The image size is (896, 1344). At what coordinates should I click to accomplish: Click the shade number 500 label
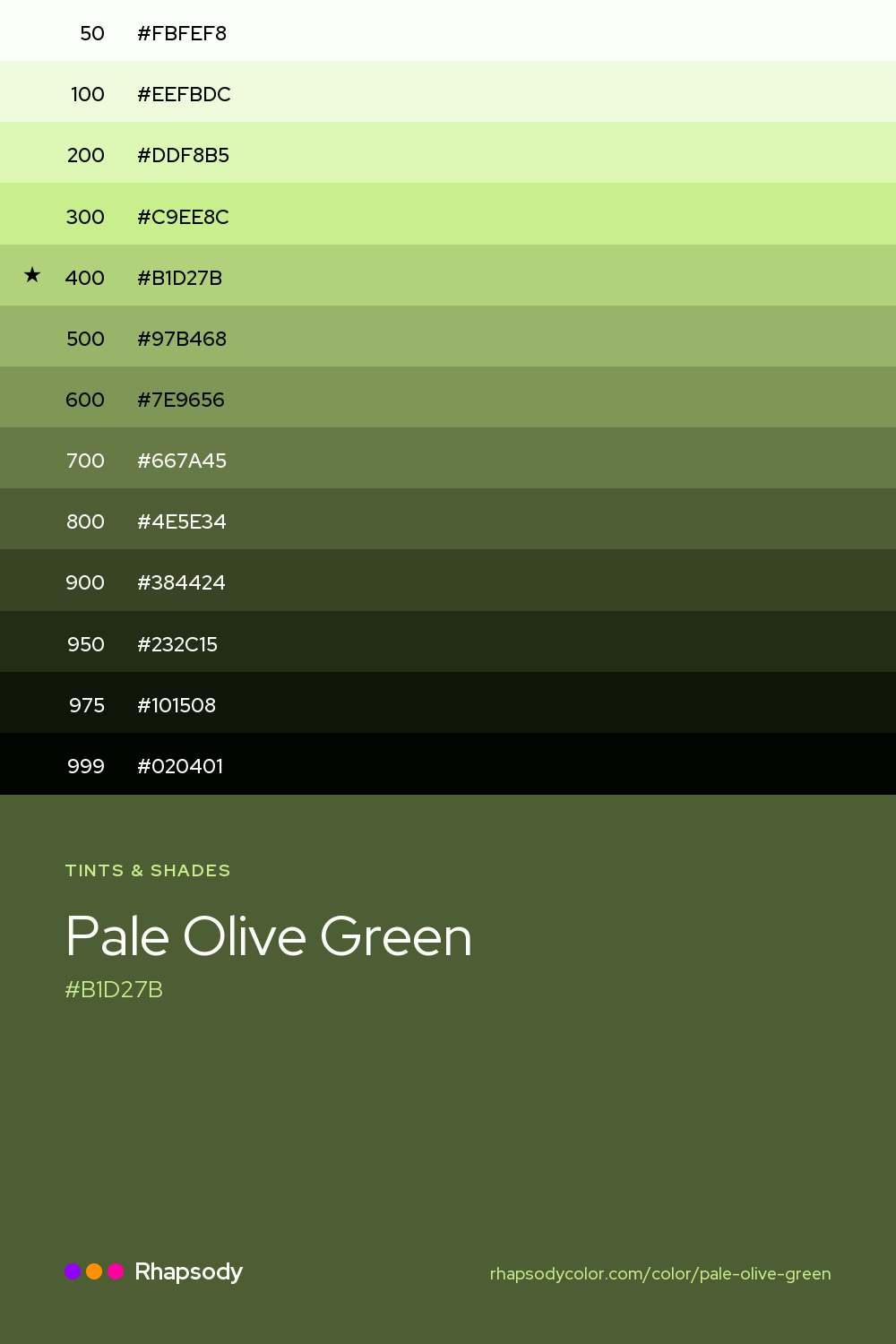[86, 339]
